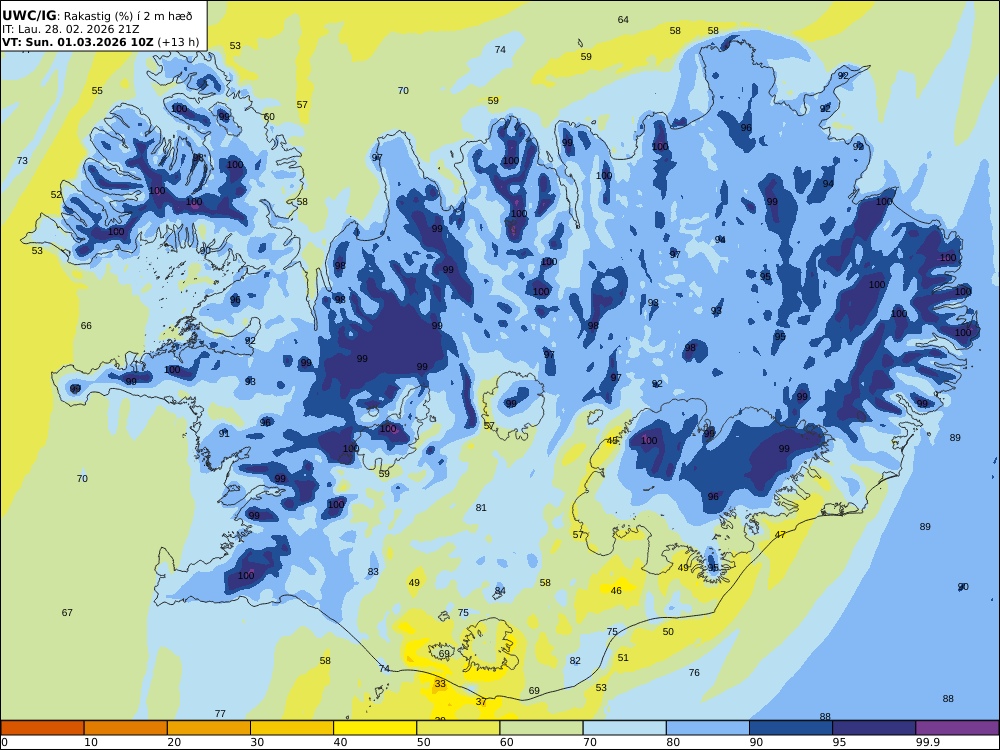Image resolution: width=1000 pixels, height=750 pixels.
Task: Select the low humidity value 33
Action: pyautogui.click(x=440, y=684)
